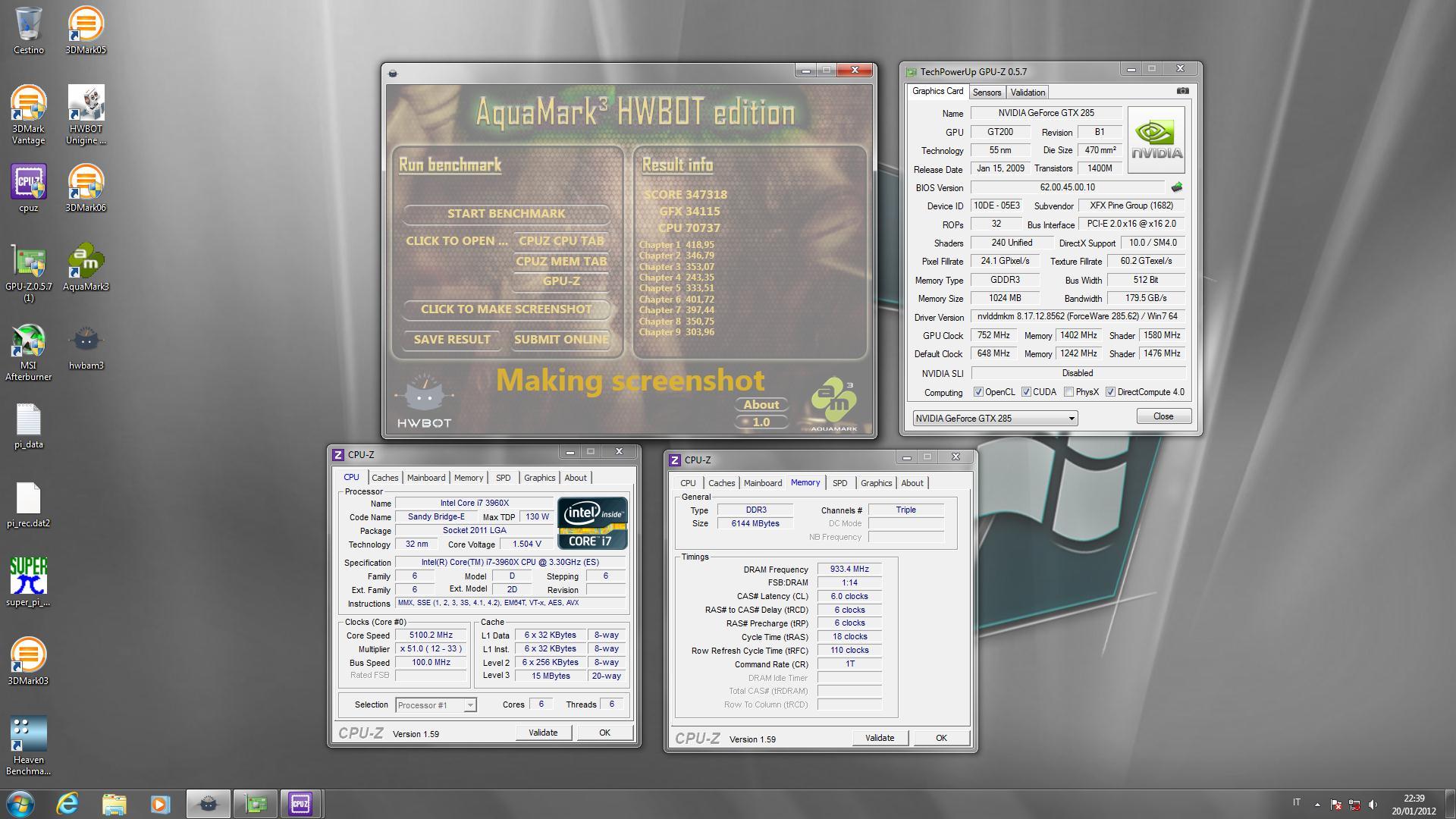
Task: Click SAVE RESULT in AquaMark
Action: pos(452,340)
